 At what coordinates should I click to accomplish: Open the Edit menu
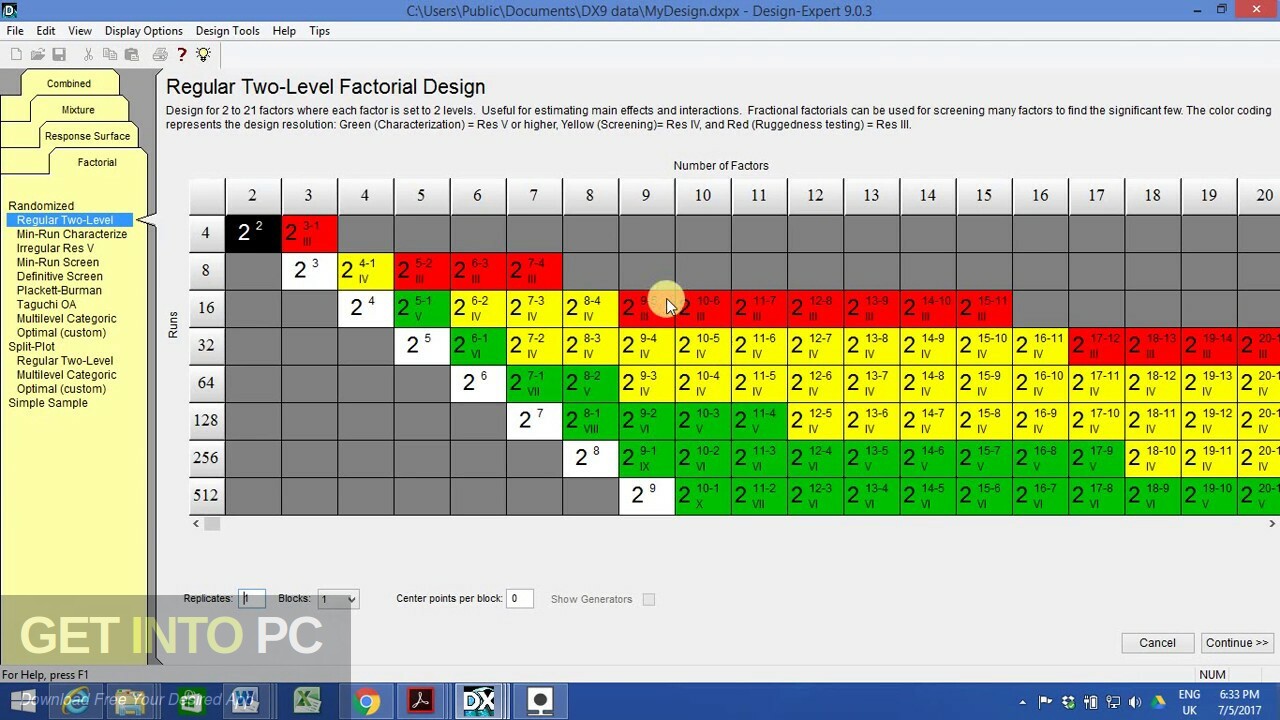46,31
